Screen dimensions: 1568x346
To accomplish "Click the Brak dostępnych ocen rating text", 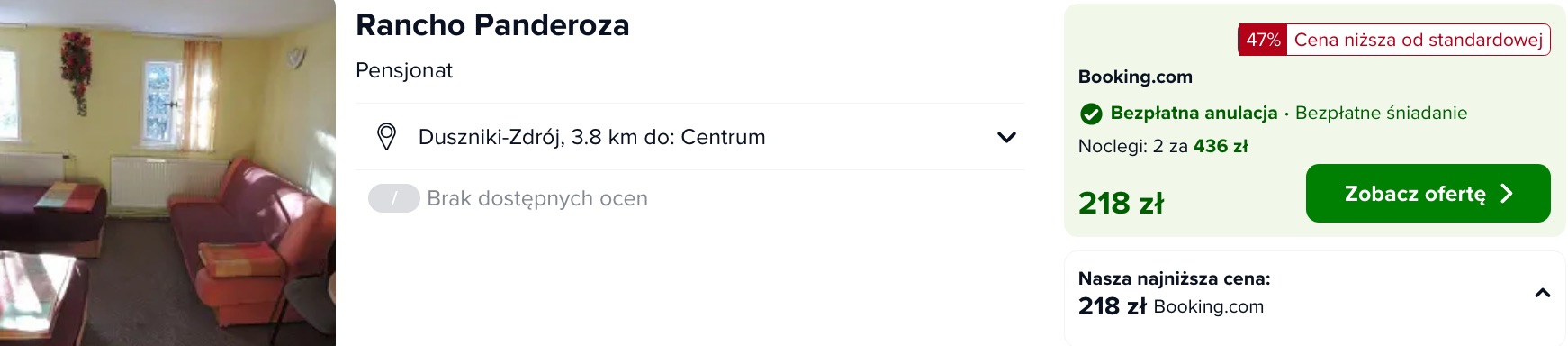I will 537,198.
